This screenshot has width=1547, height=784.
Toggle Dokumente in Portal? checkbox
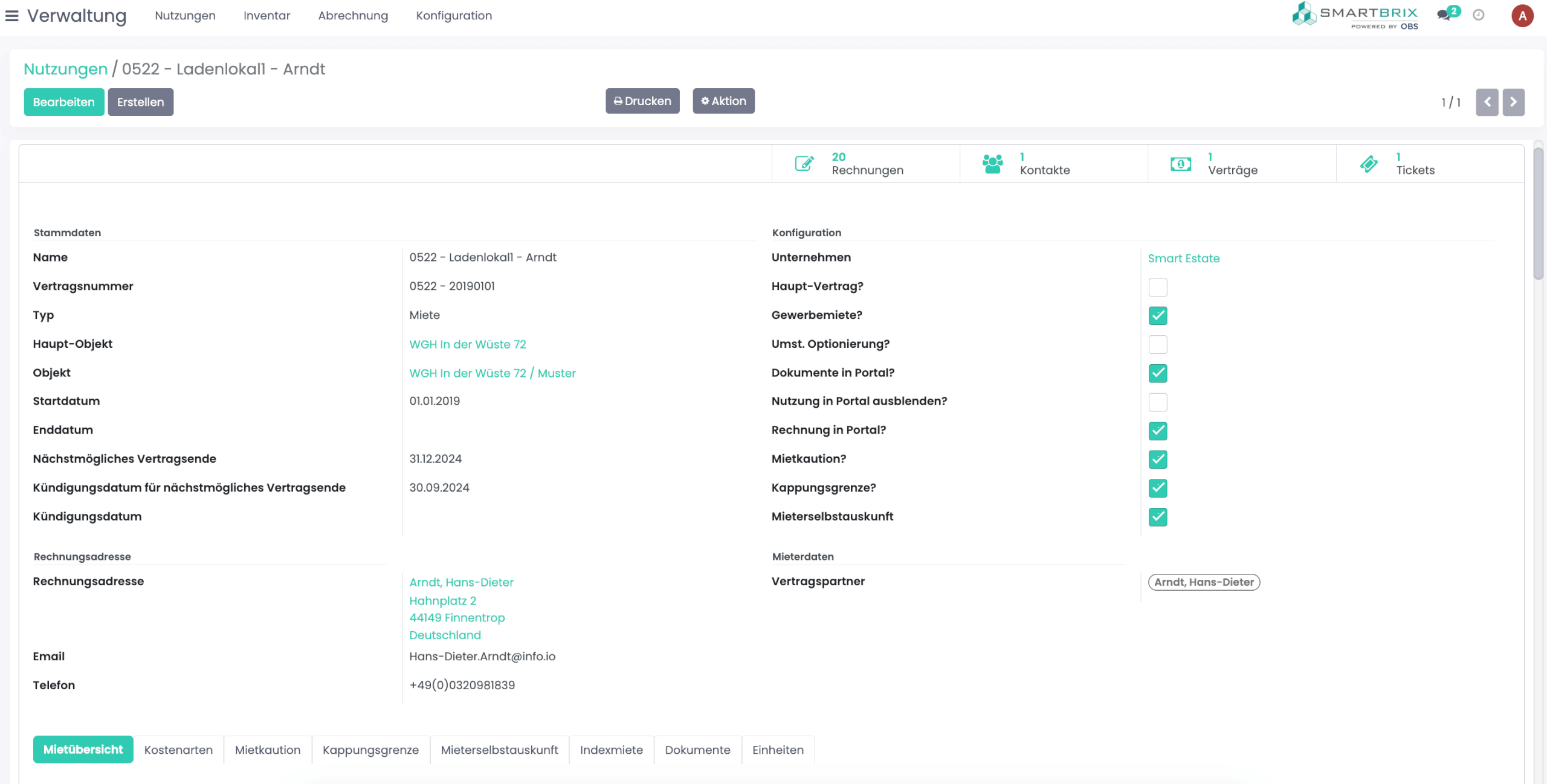1158,373
